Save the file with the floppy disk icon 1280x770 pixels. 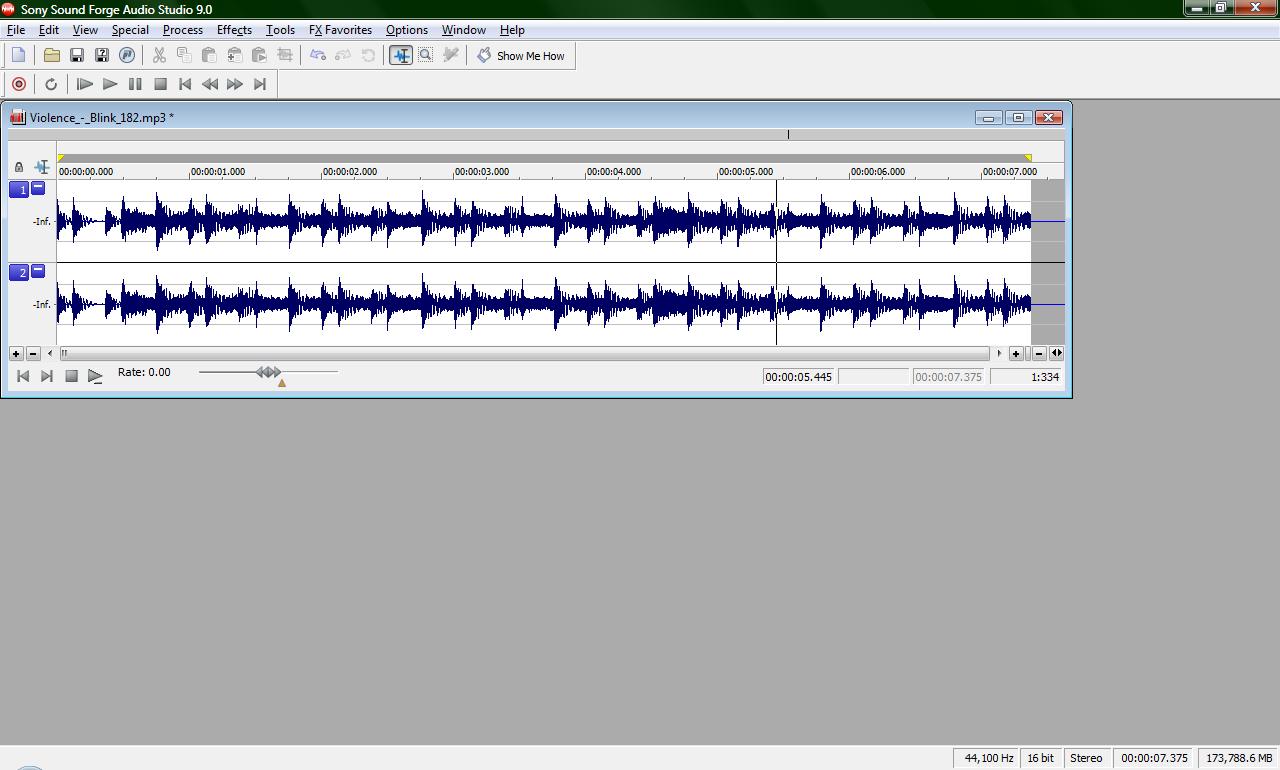(76, 55)
